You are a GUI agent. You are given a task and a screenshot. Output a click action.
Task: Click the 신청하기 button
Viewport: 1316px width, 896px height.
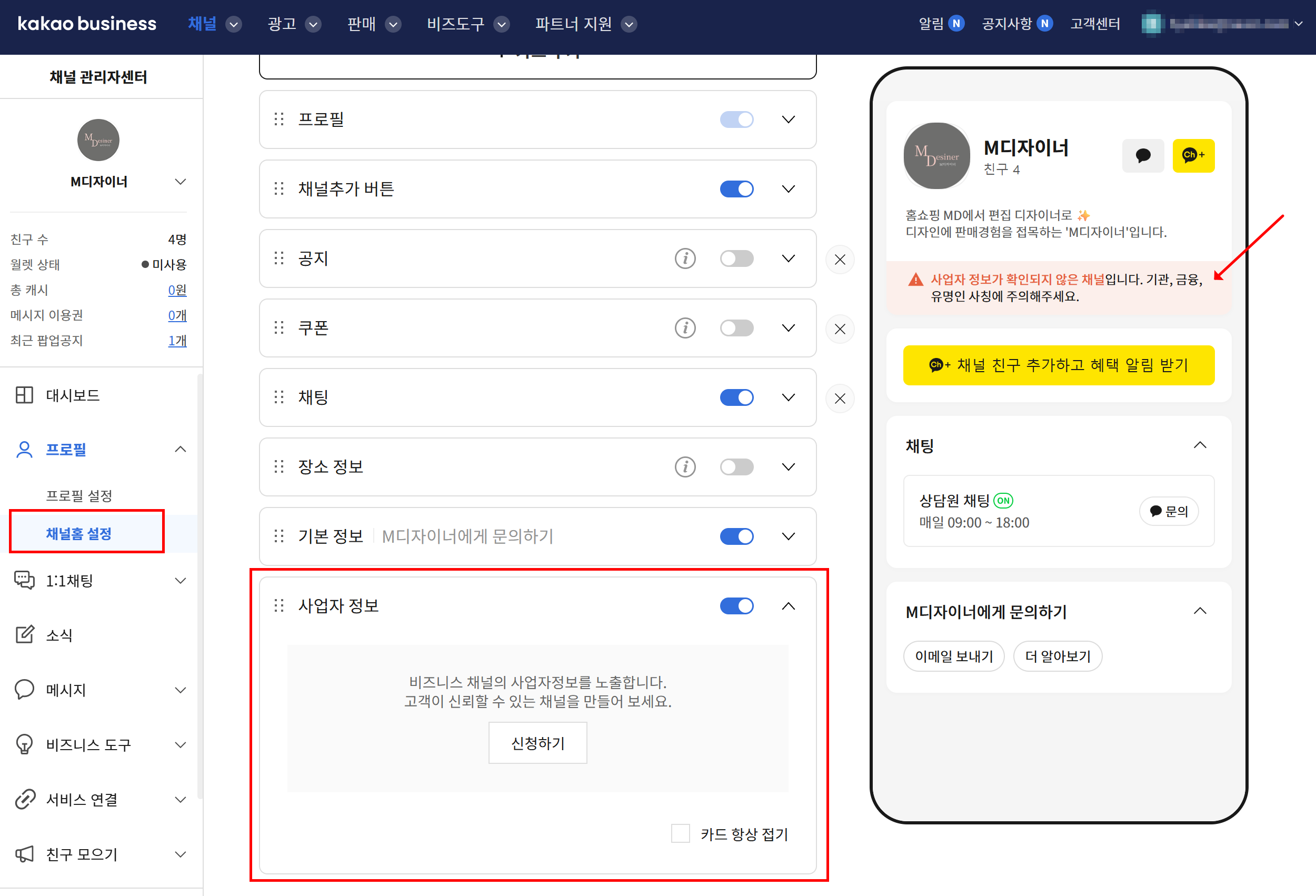pos(537,742)
